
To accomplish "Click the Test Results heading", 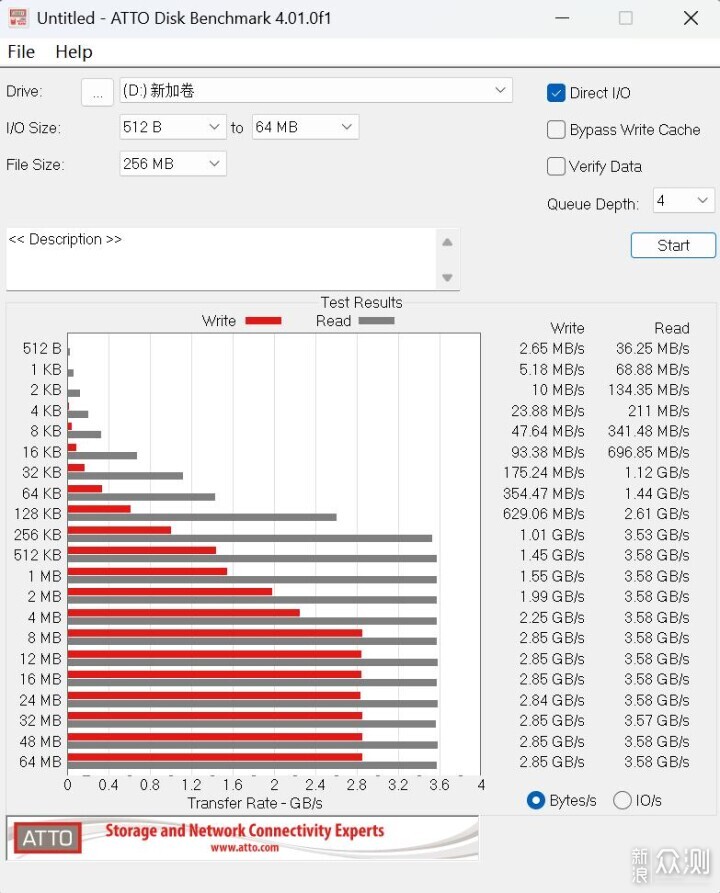I will click(x=361, y=302).
